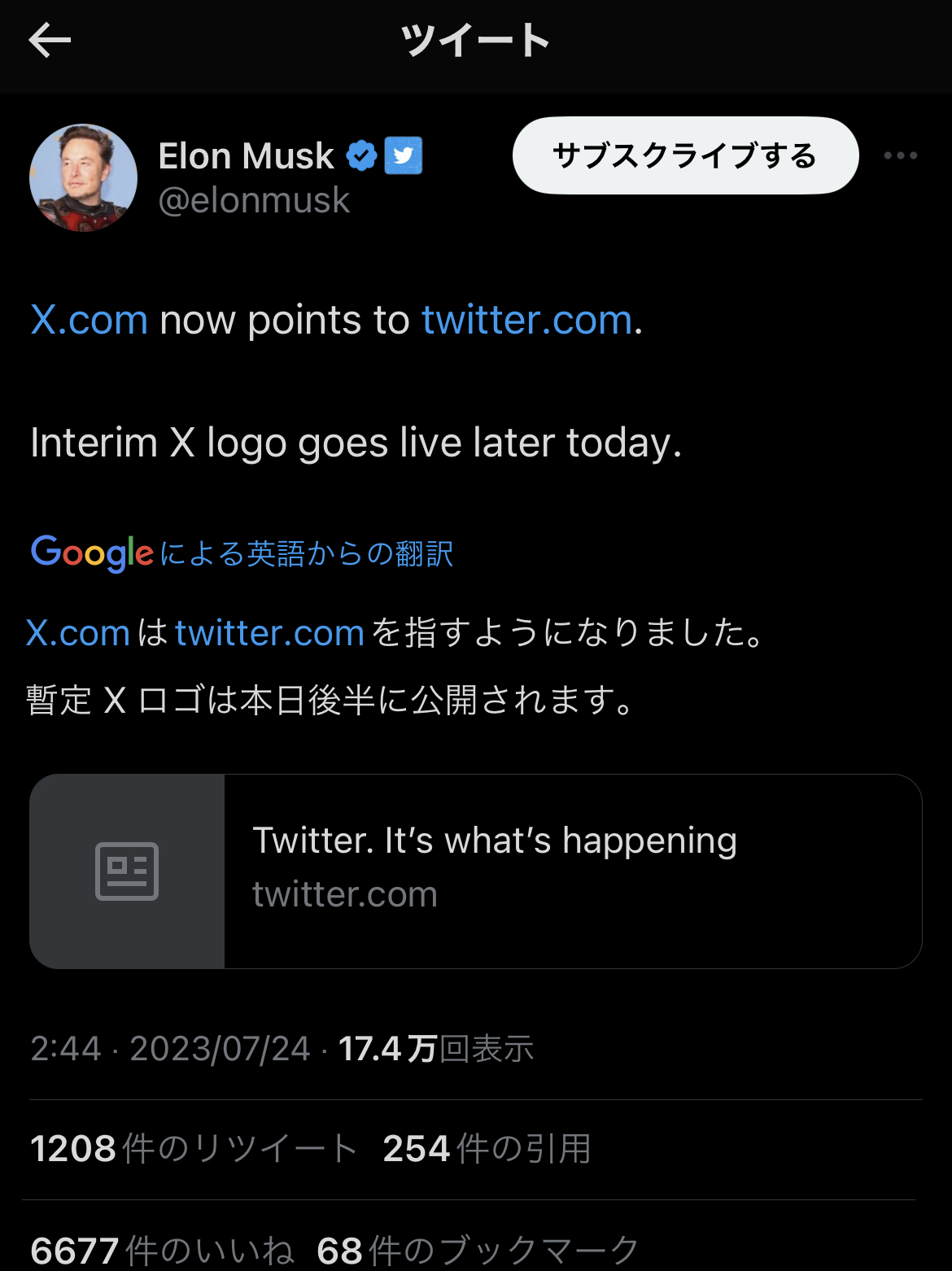This screenshot has height=1271, width=952.
Task: Tap the Elon Musk display name
Action: [246, 155]
